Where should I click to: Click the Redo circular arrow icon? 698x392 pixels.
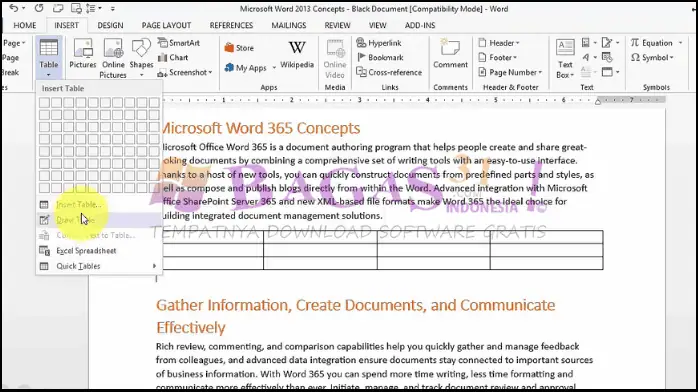pos(39,8)
